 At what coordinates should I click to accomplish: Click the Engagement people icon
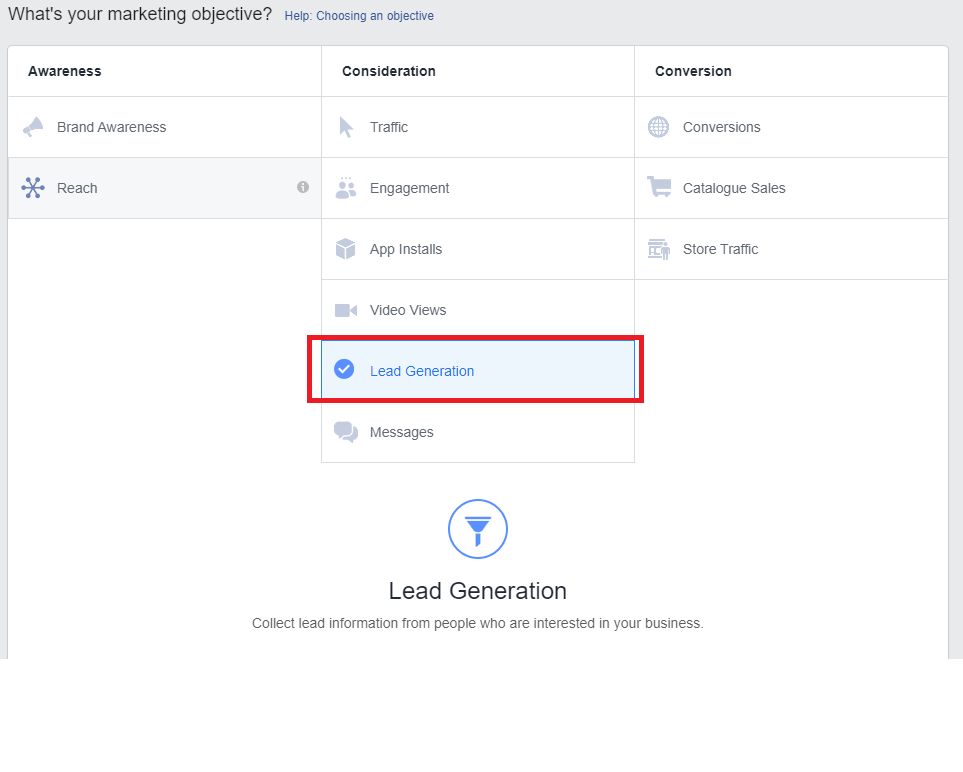(x=345, y=188)
